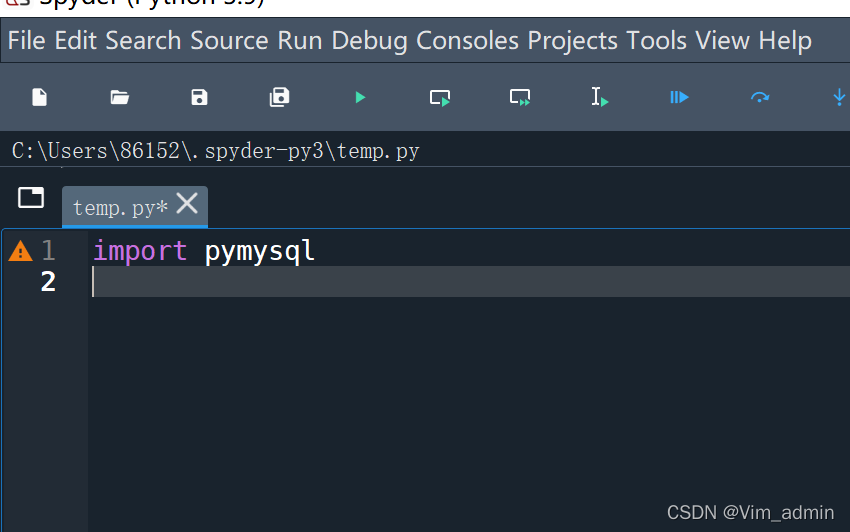This screenshot has width=850, height=532.
Task: Run cell and advance to next
Action: coord(520,97)
